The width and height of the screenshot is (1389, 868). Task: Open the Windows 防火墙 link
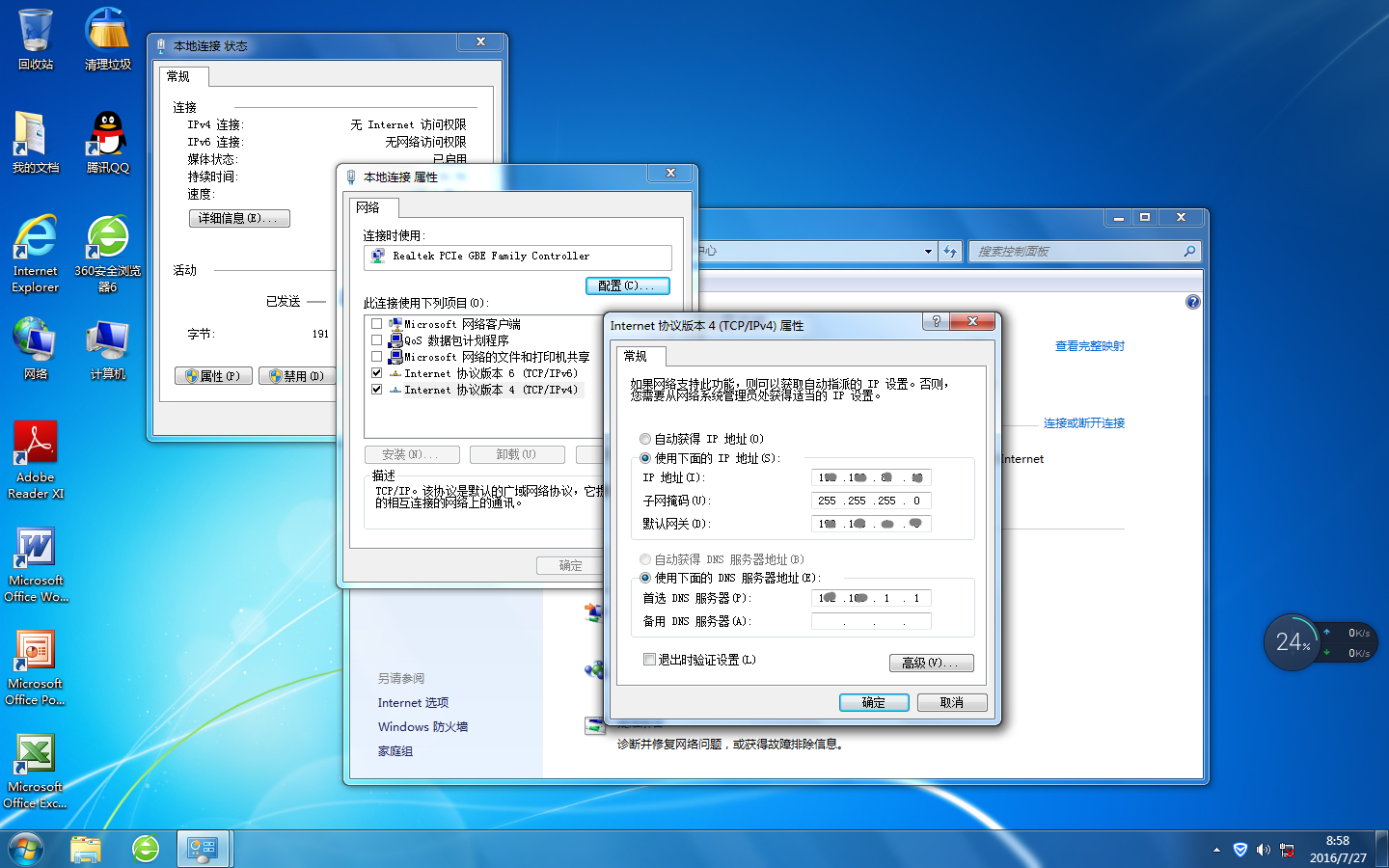422,727
